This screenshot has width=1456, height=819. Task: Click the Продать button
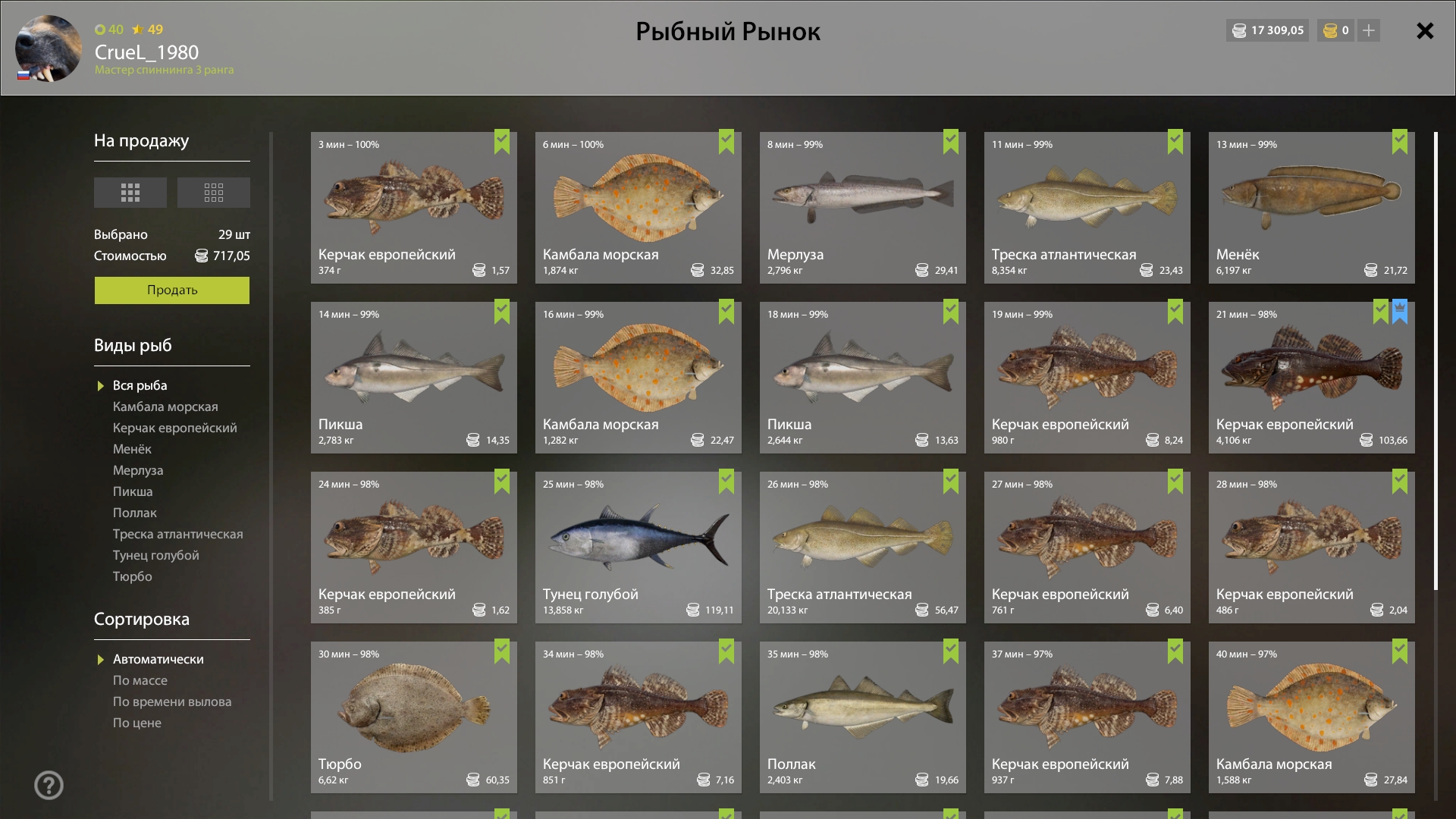pyautogui.click(x=172, y=290)
